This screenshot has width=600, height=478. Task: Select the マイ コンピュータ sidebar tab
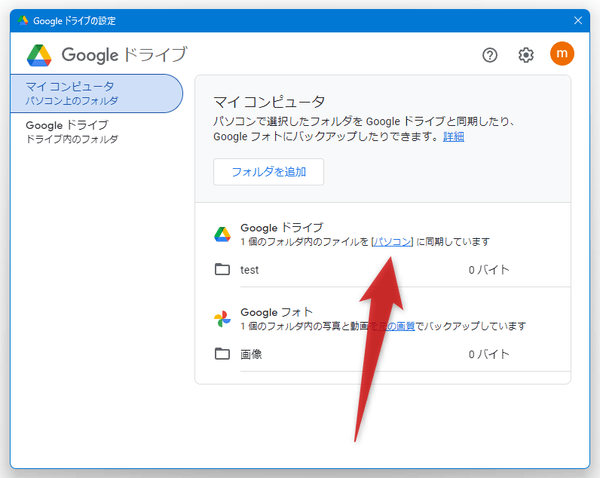point(96,93)
